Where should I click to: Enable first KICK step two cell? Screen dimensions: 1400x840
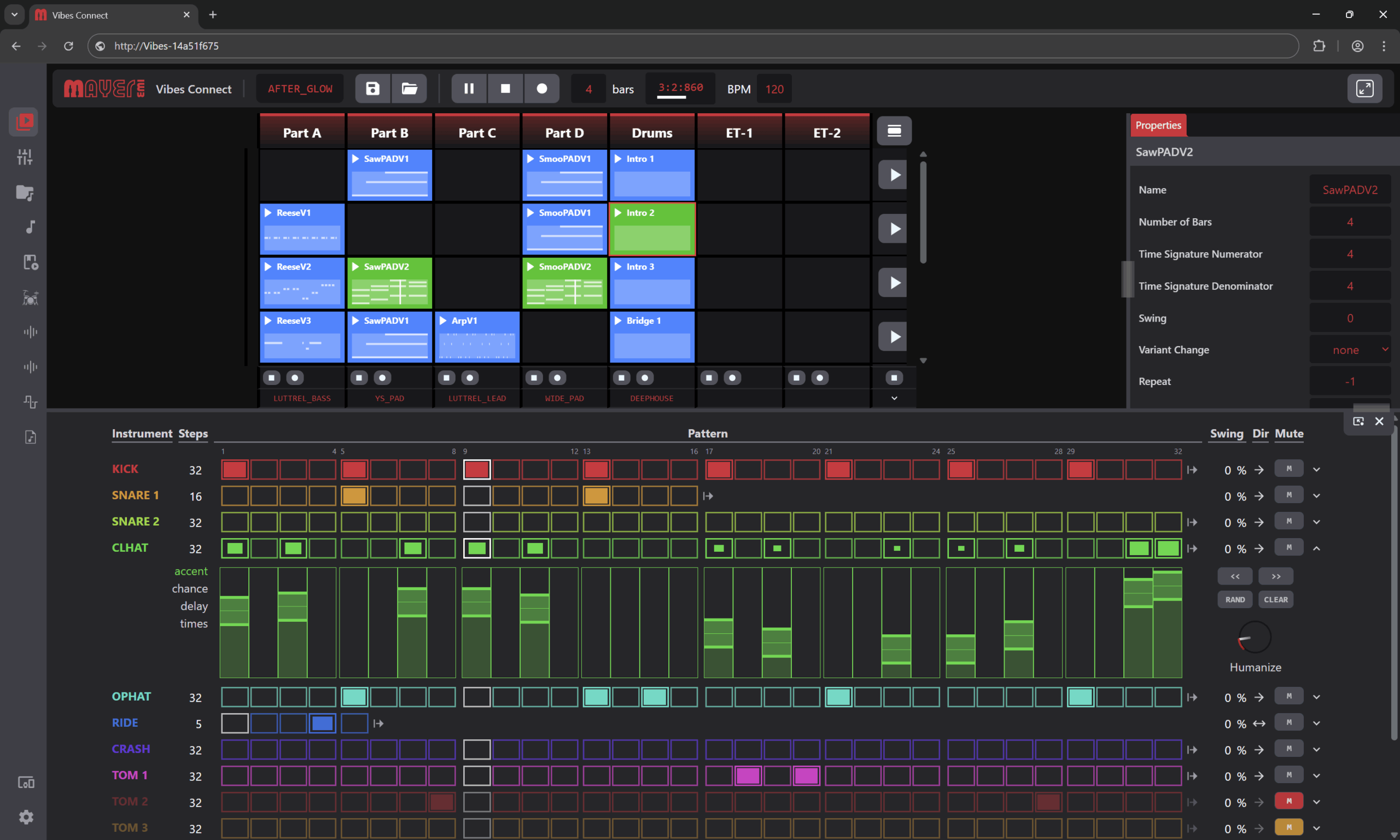click(264, 469)
